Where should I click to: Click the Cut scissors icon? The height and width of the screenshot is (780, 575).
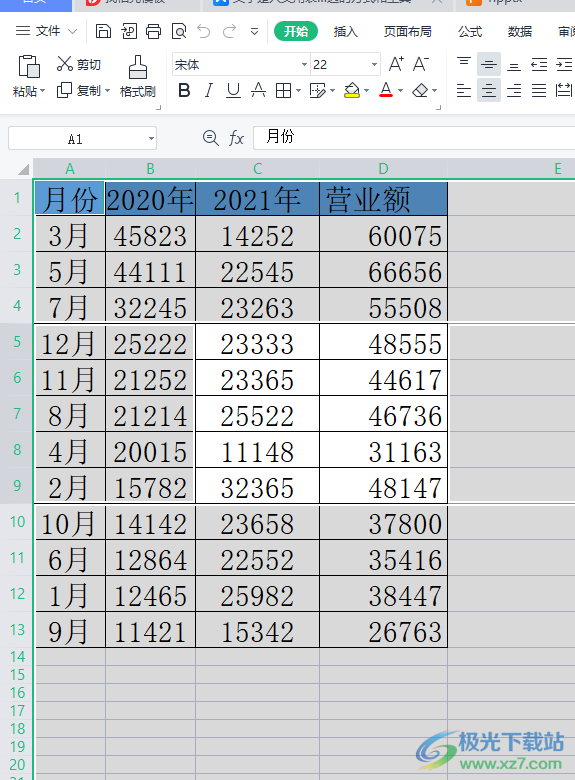click(x=65, y=64)
